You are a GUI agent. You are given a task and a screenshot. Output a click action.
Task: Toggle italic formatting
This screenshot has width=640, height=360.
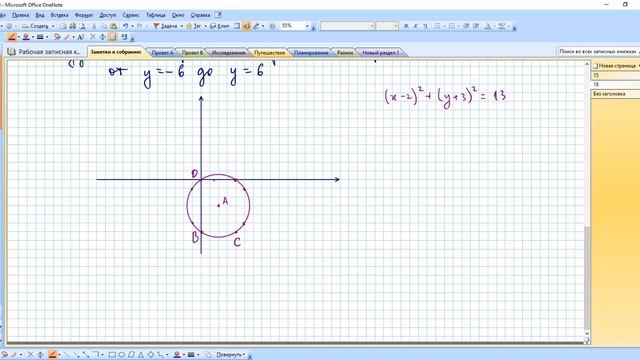point(416,26)
